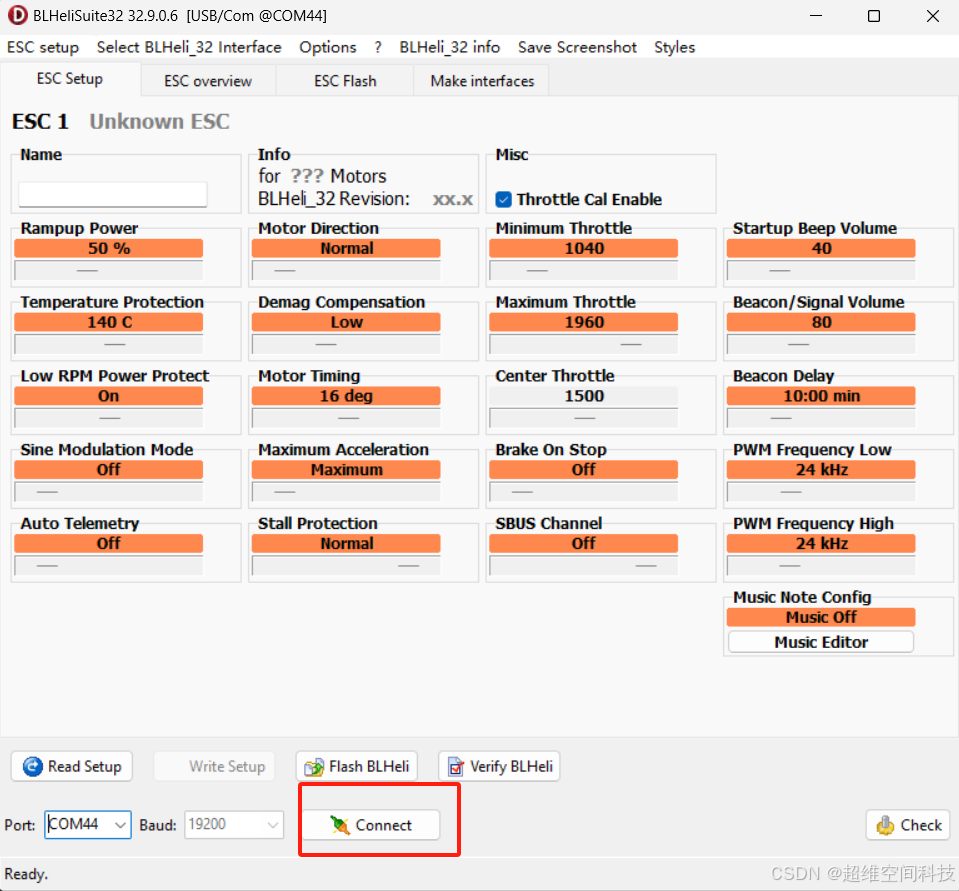Click the Temperature Protection slider
Screen dimensions: 959x891
pos(108,344)
